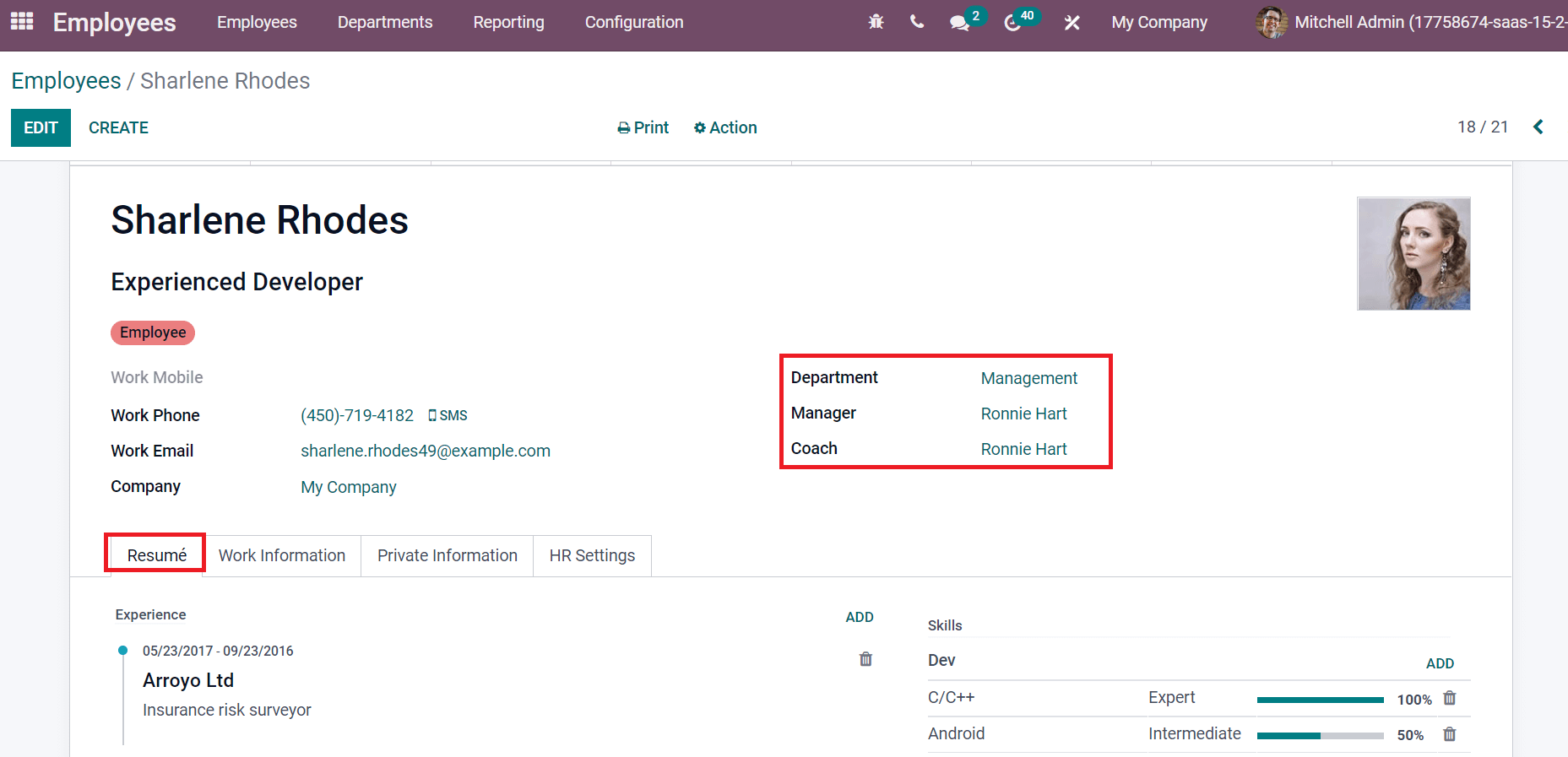This screenshot has width=1568, height=757.
Task: Click the Android skill row
Action: [1199, 734]
